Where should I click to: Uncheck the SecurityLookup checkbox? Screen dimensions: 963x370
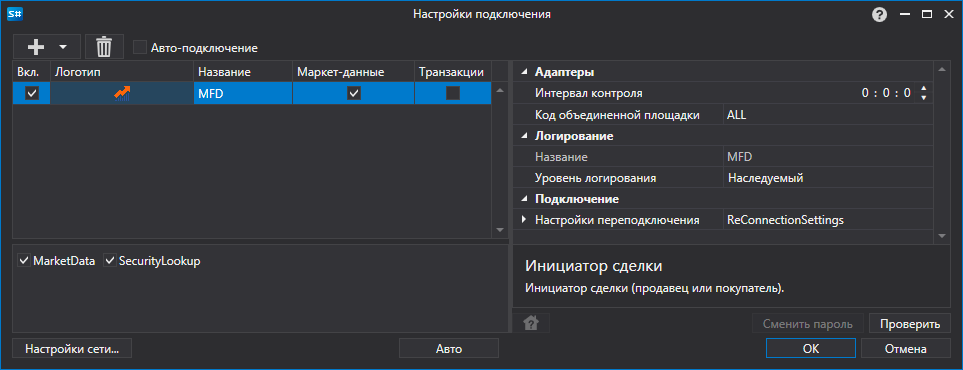point(110,261)
